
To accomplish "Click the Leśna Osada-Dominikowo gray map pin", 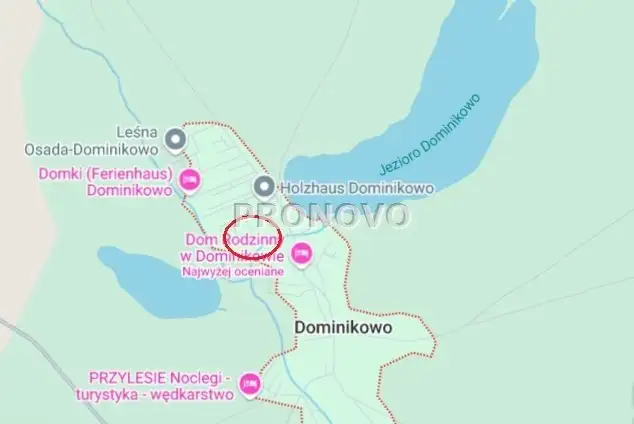I will click(x=175, y=140).
